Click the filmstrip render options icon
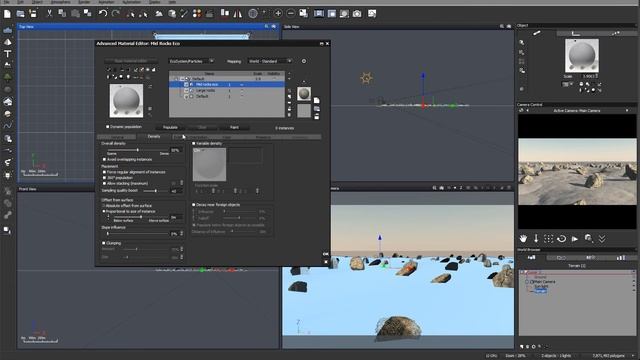 319,13
